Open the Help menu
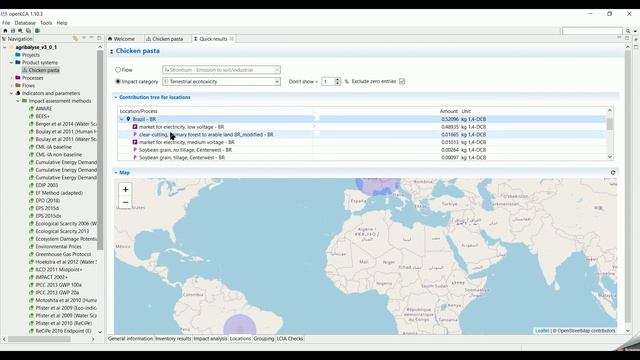This screenshot has width=640, height=360. [x=62, y=23]
